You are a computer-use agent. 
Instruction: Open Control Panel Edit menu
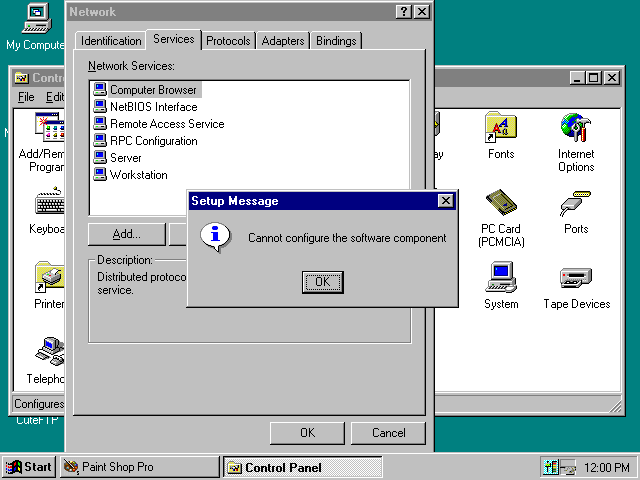(x=54, y=97)
